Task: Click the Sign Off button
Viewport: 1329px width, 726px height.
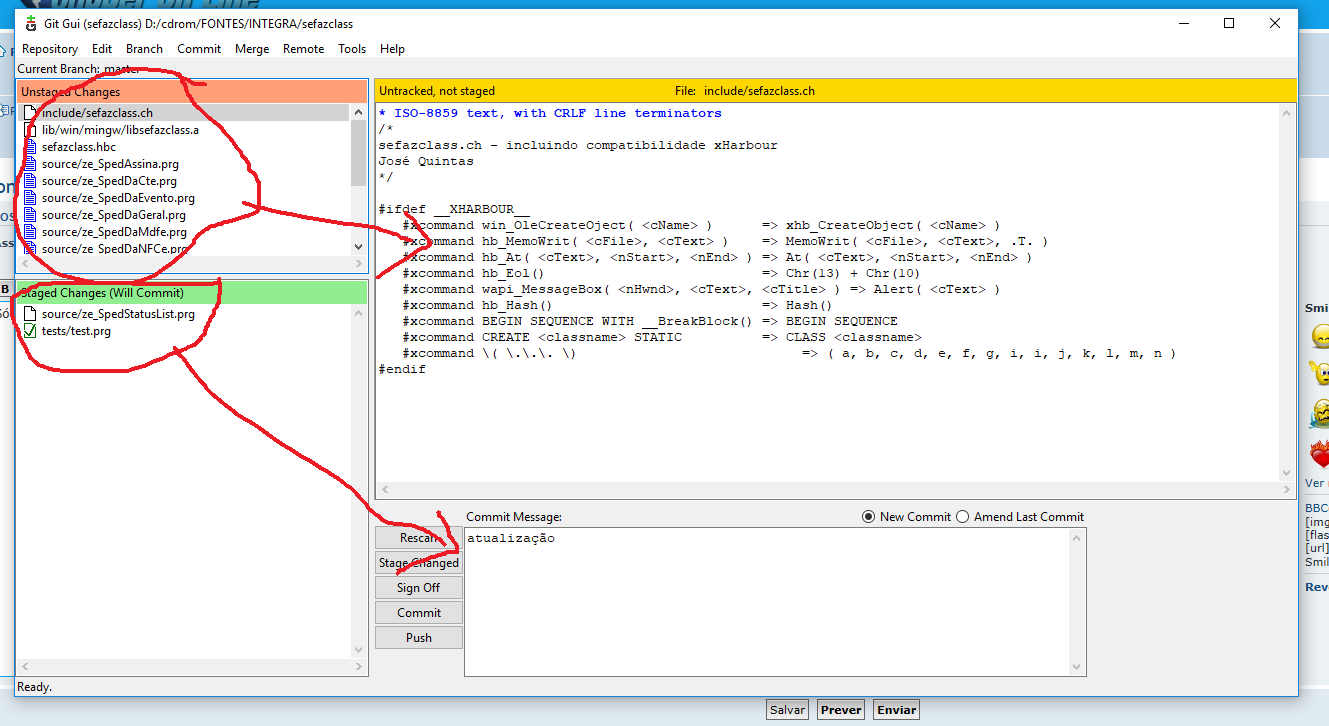Action: tap(418, 588)
